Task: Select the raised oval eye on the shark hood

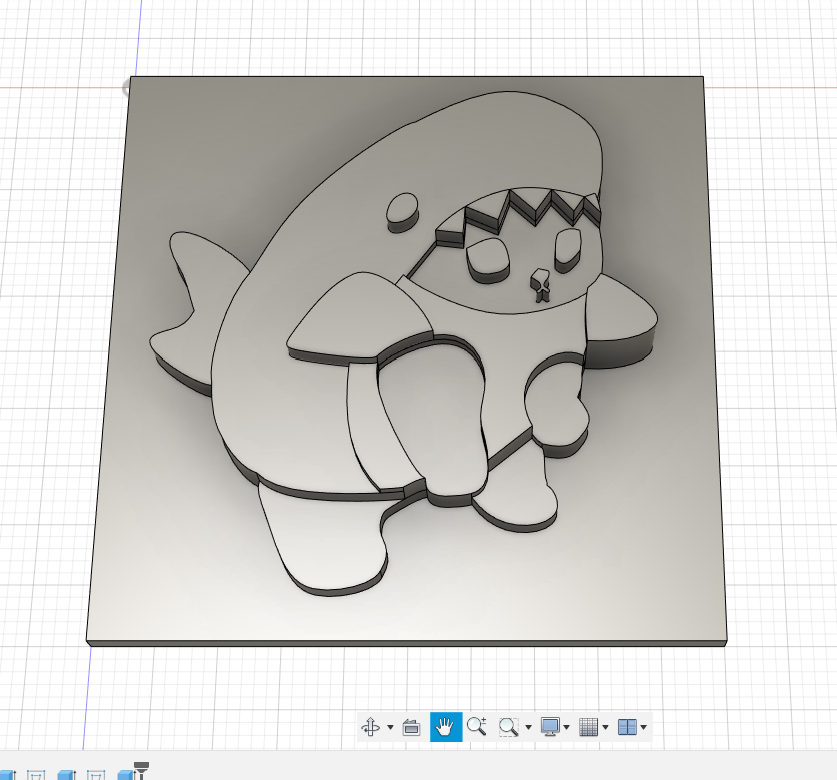Action: (x=402, y=207)
